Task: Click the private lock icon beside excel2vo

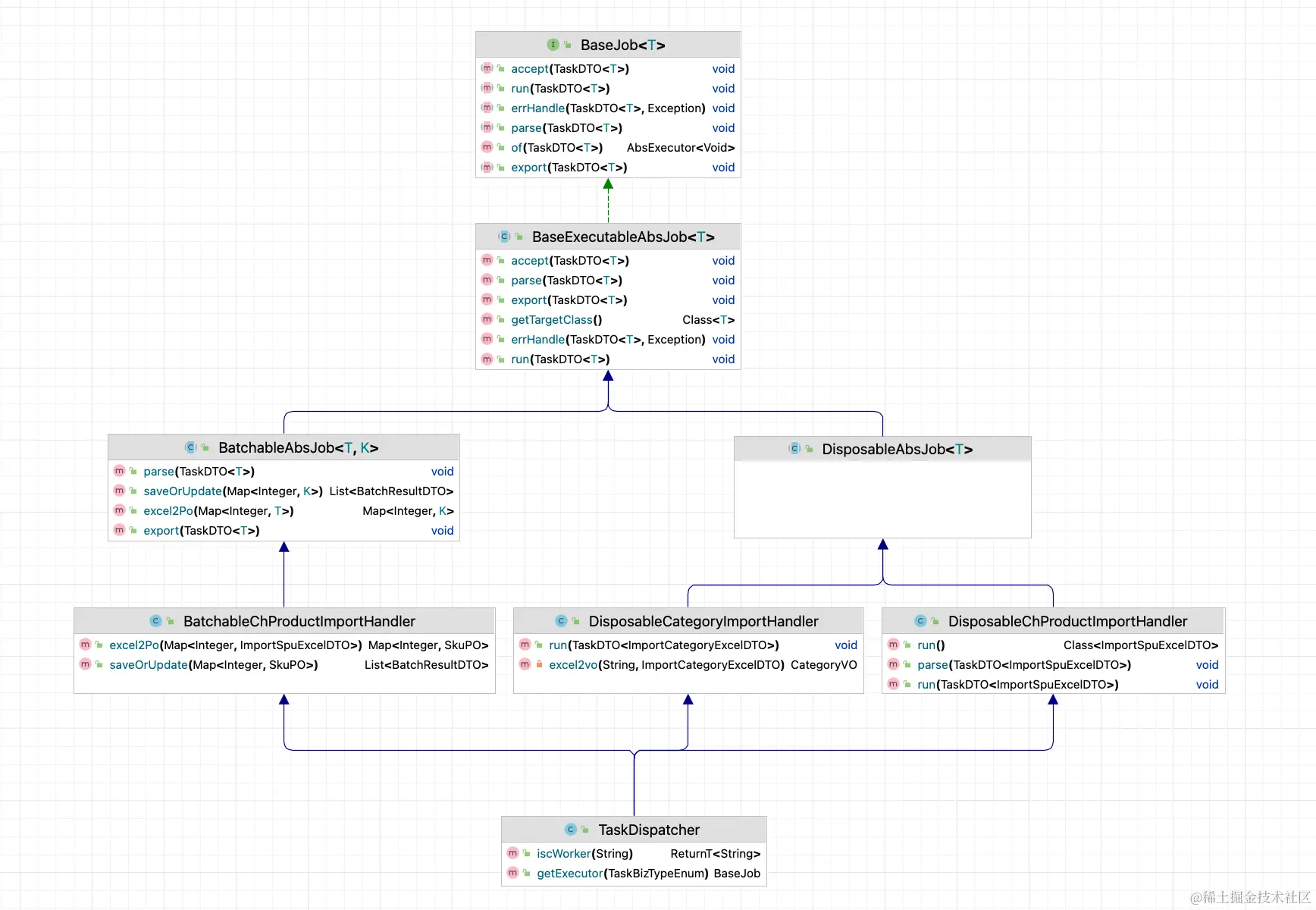Action: point(539,664)
